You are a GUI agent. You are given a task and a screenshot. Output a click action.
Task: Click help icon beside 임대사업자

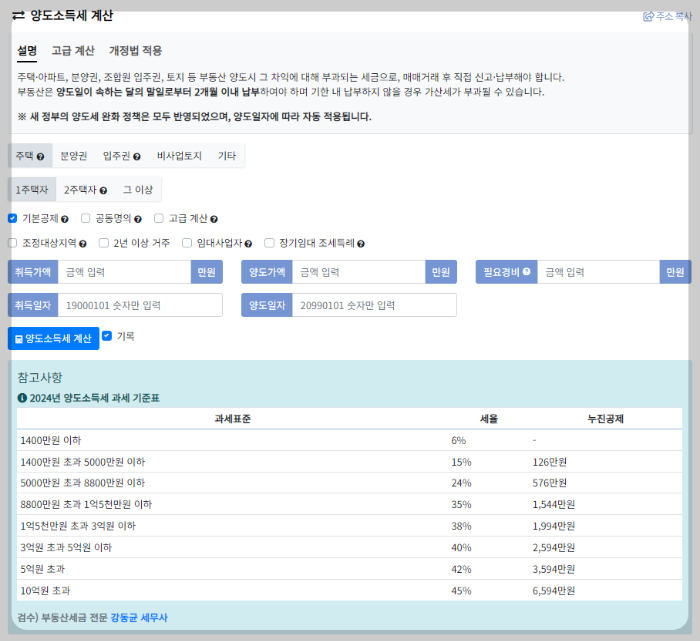(248, 244)
